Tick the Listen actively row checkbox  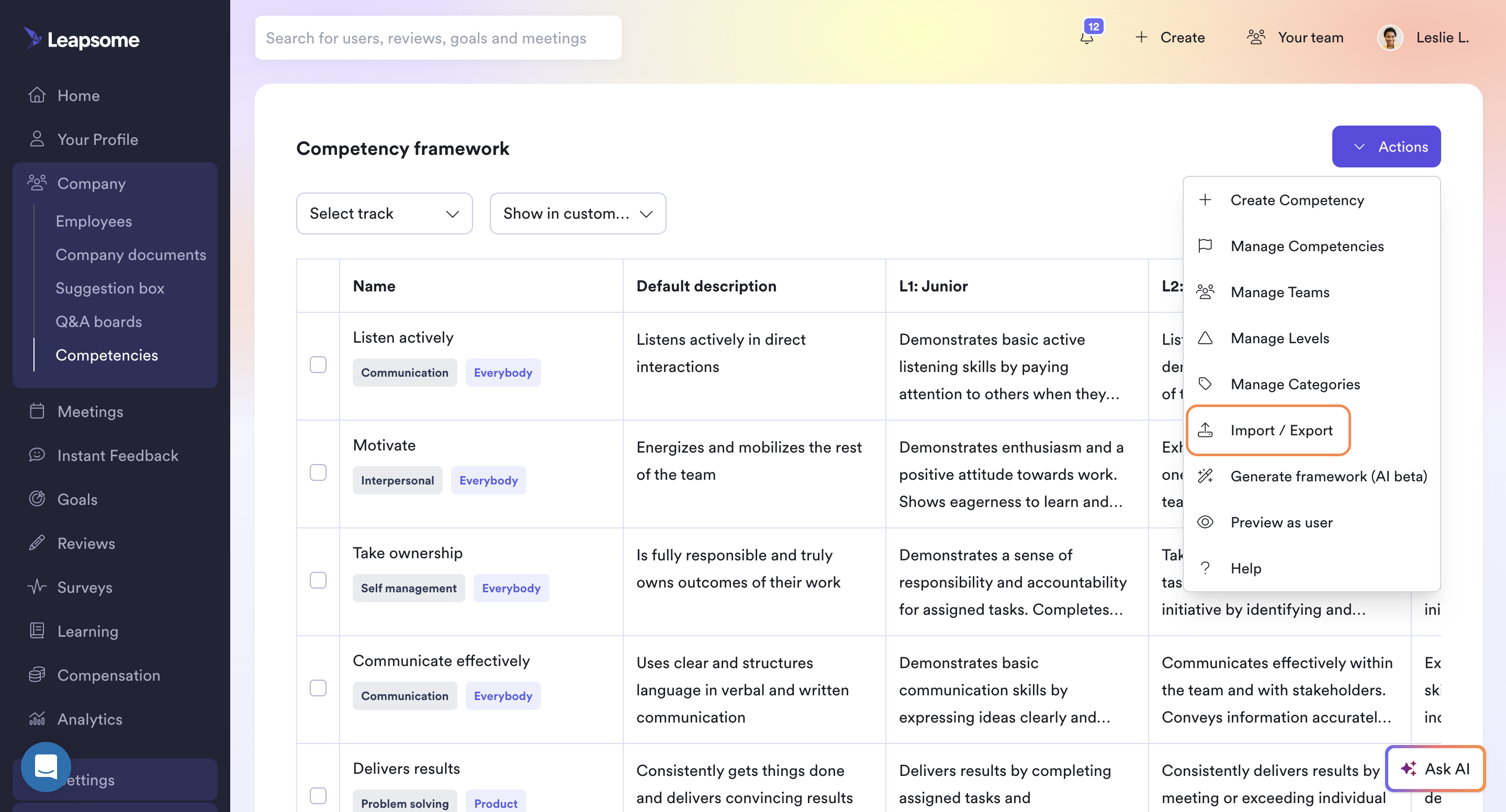tap(318, 364)
